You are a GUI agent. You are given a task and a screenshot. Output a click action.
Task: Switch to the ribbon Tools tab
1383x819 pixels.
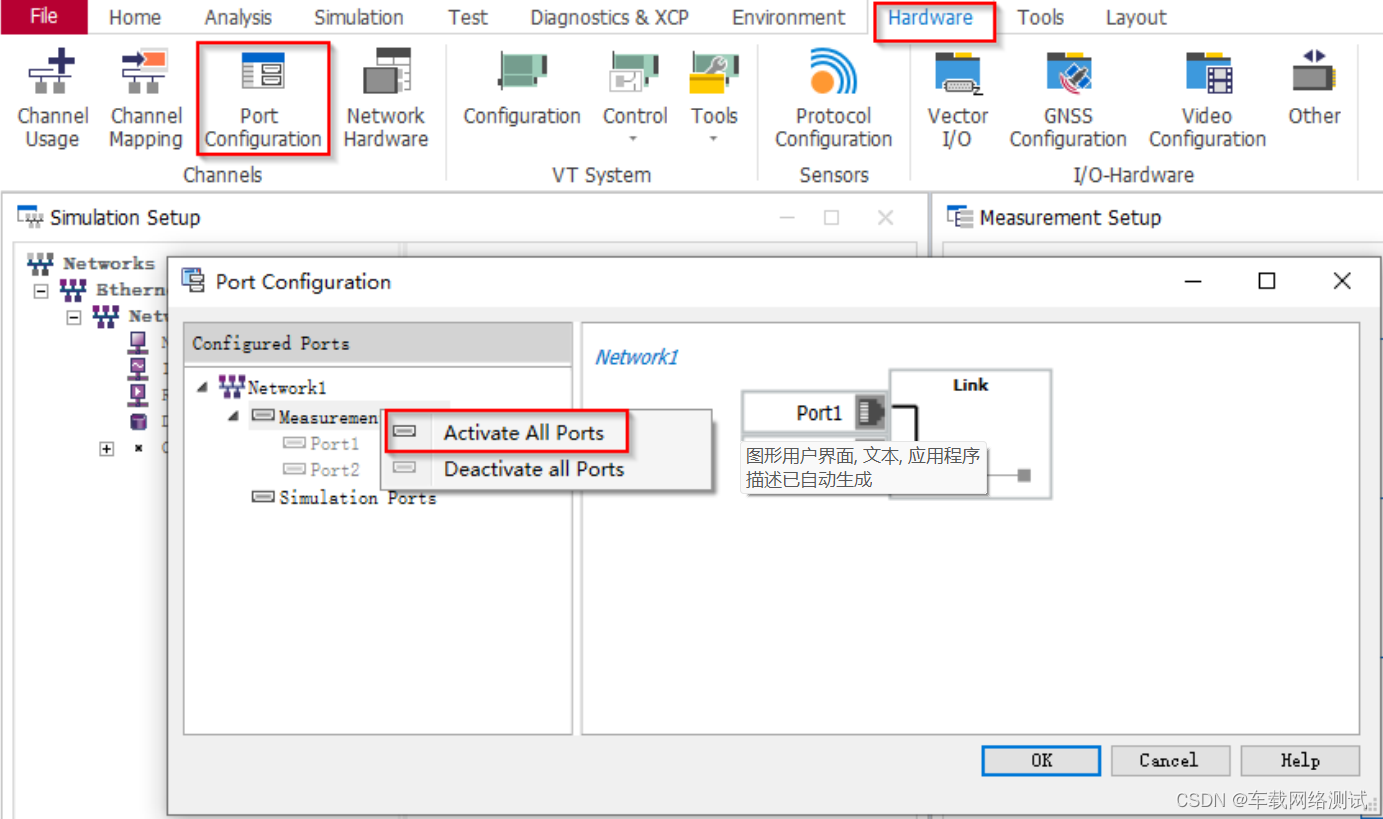1041,17
